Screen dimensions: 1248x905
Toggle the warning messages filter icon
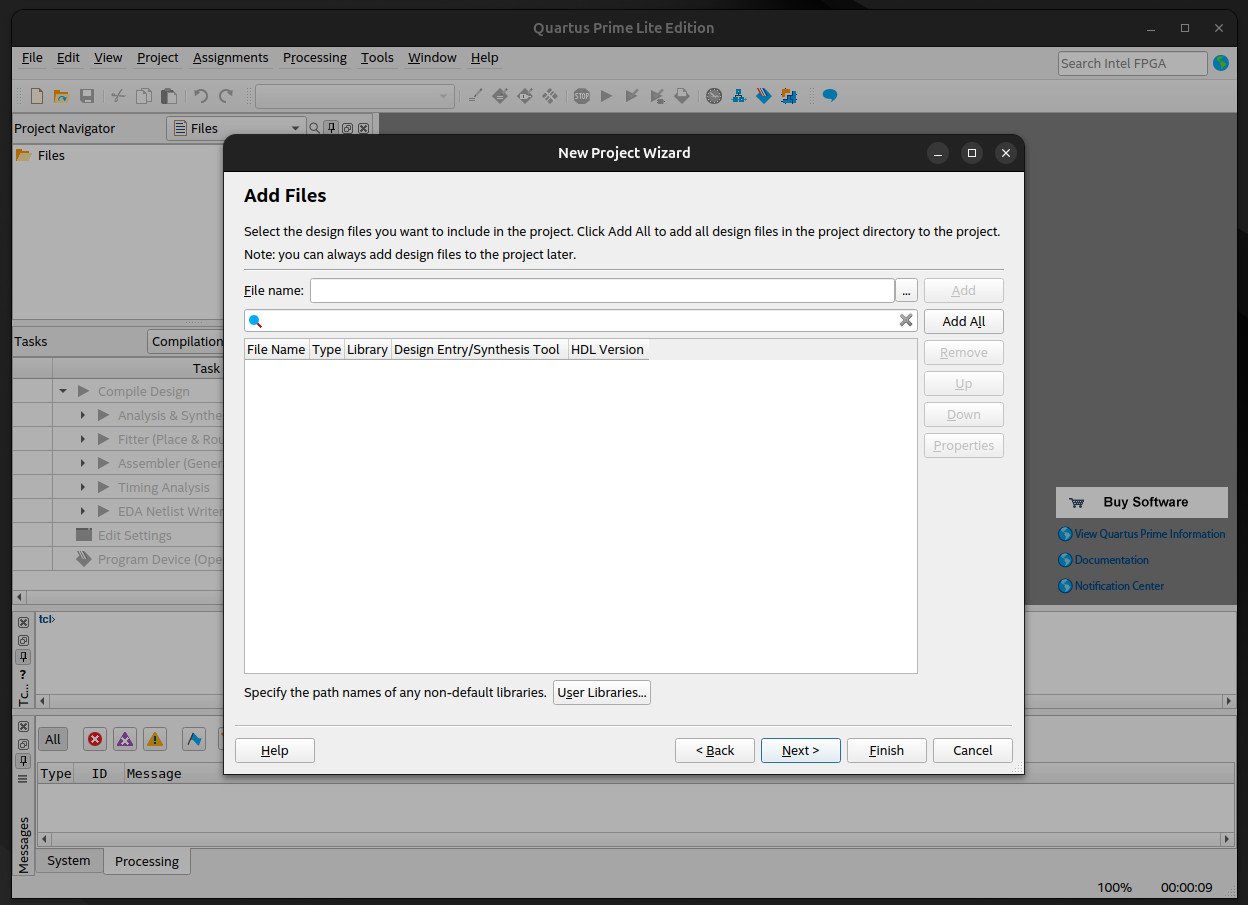click(155, 739)
